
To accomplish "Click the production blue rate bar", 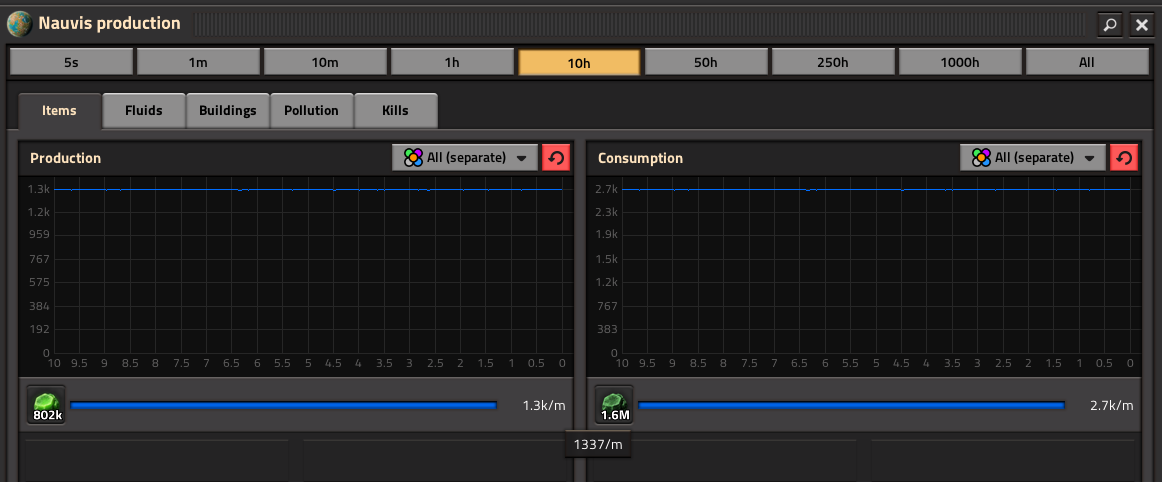I will 284,405.
